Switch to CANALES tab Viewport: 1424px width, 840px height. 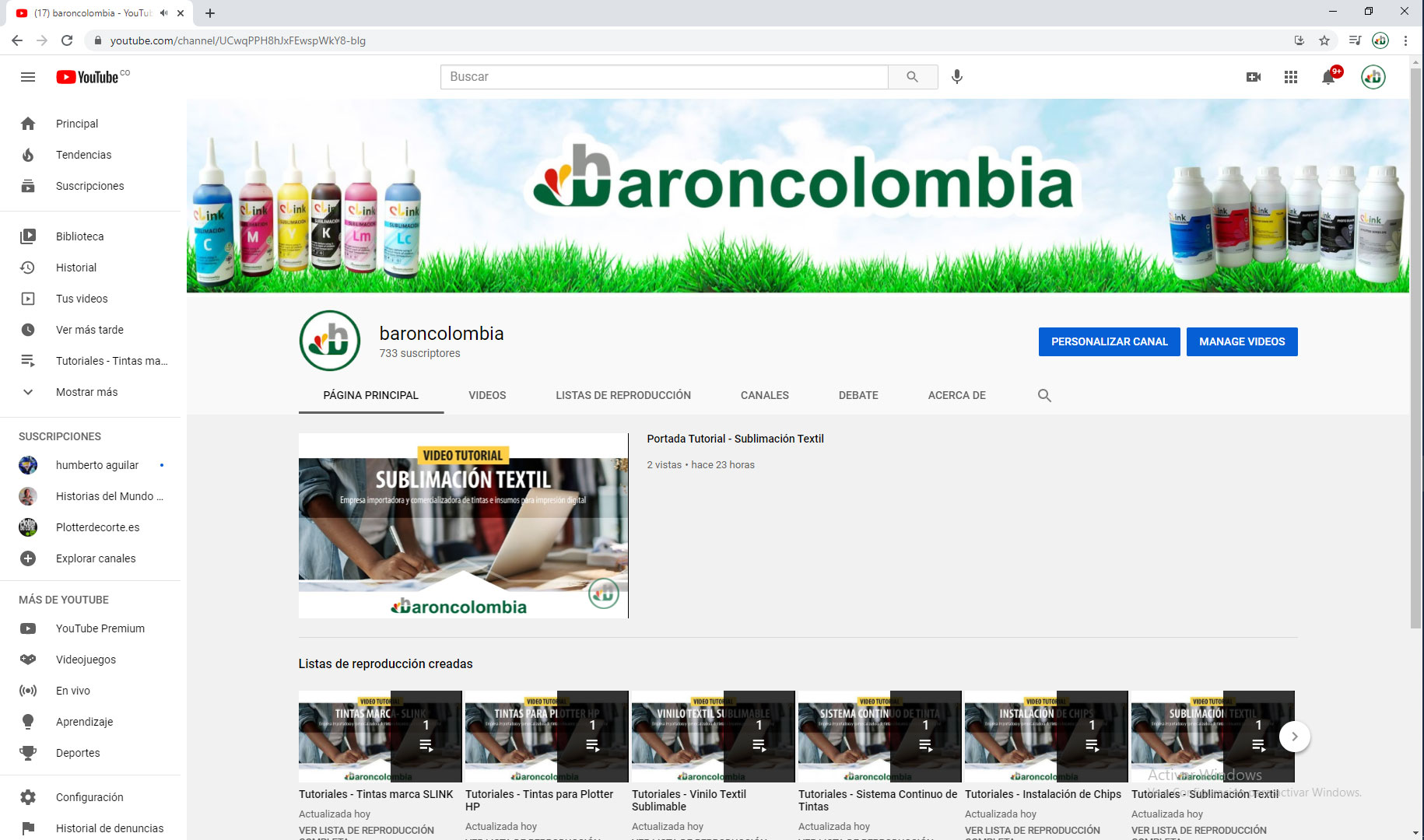pyautogui.click(x=765, y=395)
